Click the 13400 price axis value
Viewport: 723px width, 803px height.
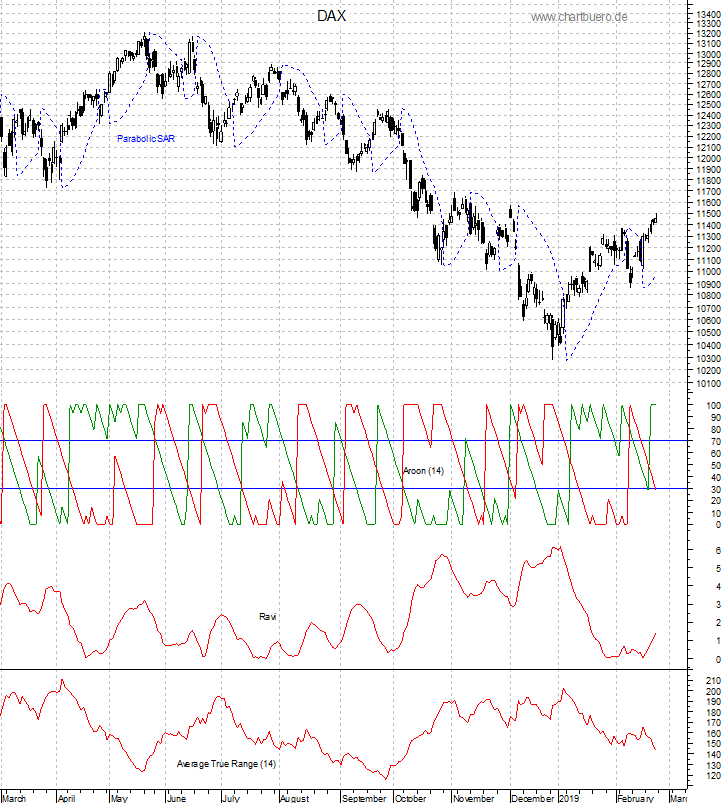tap(709, 14)
